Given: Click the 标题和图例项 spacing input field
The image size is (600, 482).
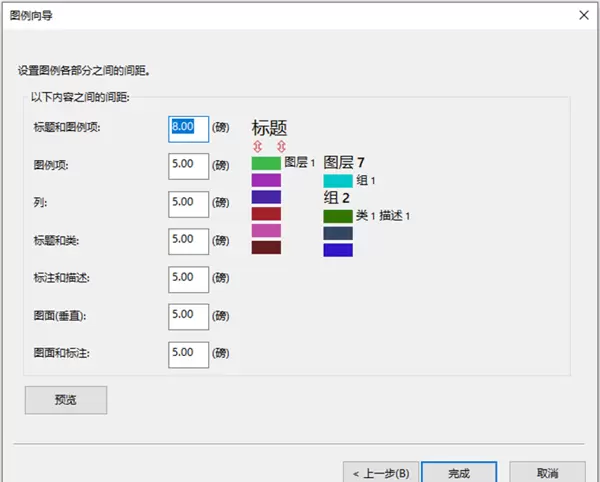Looking at the screenshot, I should pos(188,128).
